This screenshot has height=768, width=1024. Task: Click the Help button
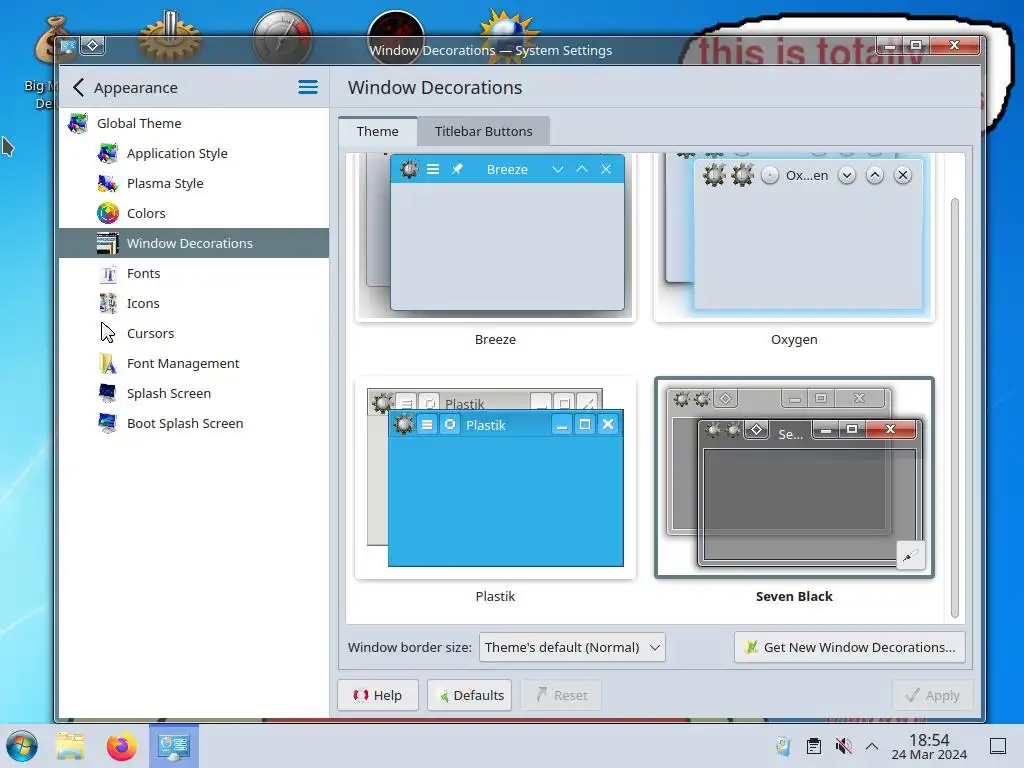[x=377, y=696]
